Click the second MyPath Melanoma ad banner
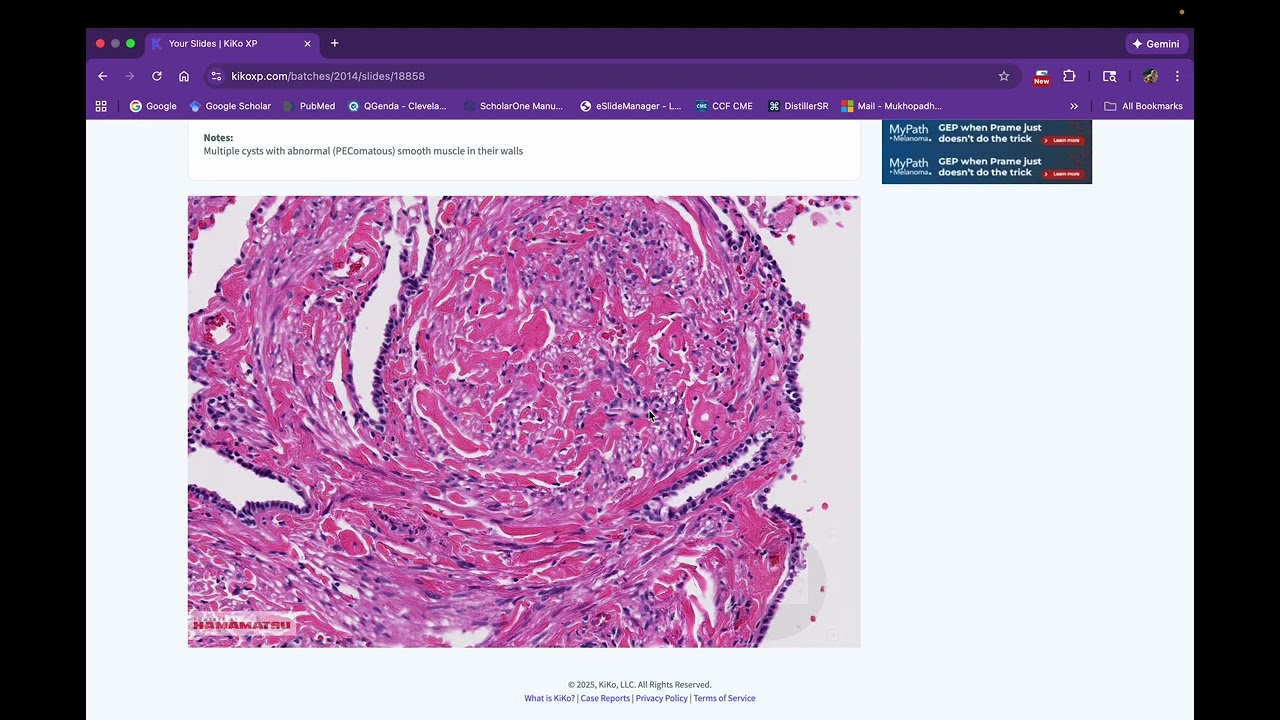This screenshot has width=1280, height=720. 987,167
